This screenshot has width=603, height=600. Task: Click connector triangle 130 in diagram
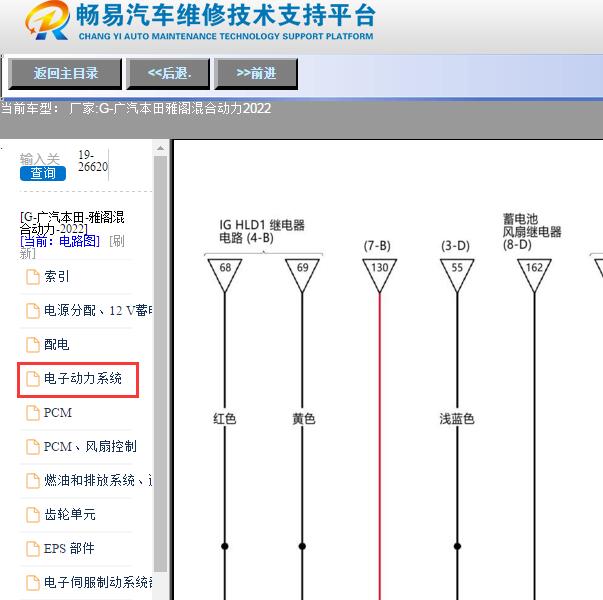pyautogui.click(x=380, y=275)
